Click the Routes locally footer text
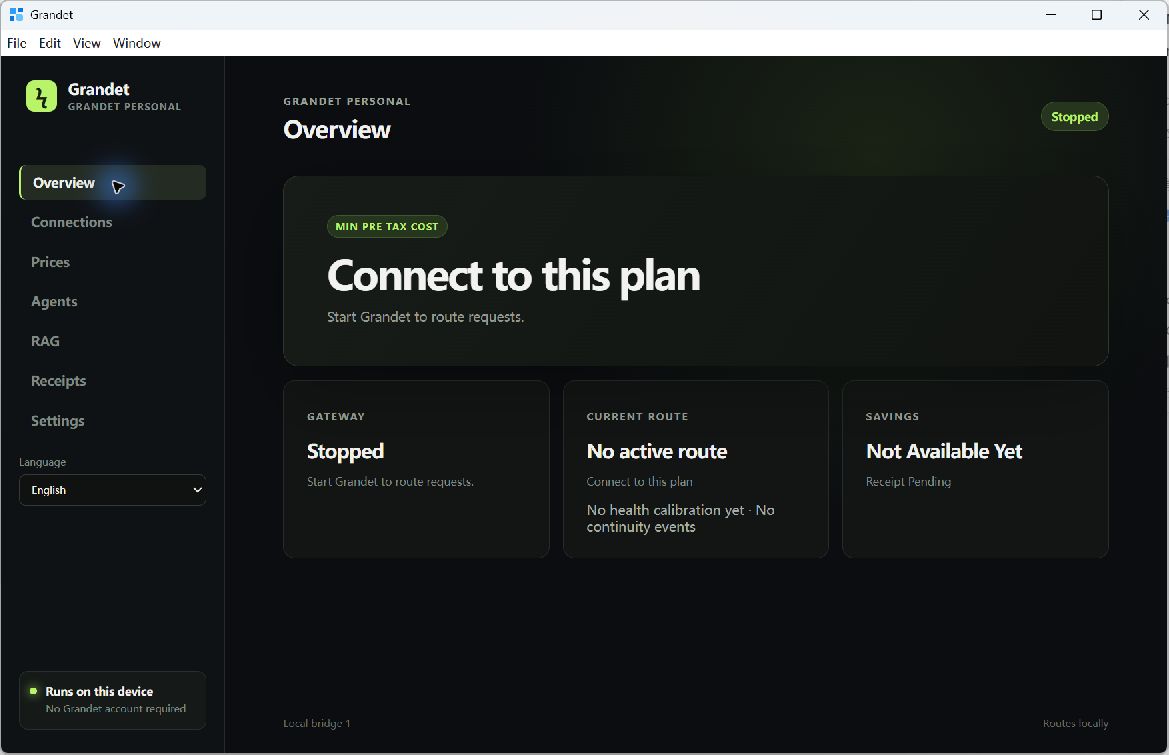The height and width of the screenshot is (755, 1169). [x=1075, y=723]
